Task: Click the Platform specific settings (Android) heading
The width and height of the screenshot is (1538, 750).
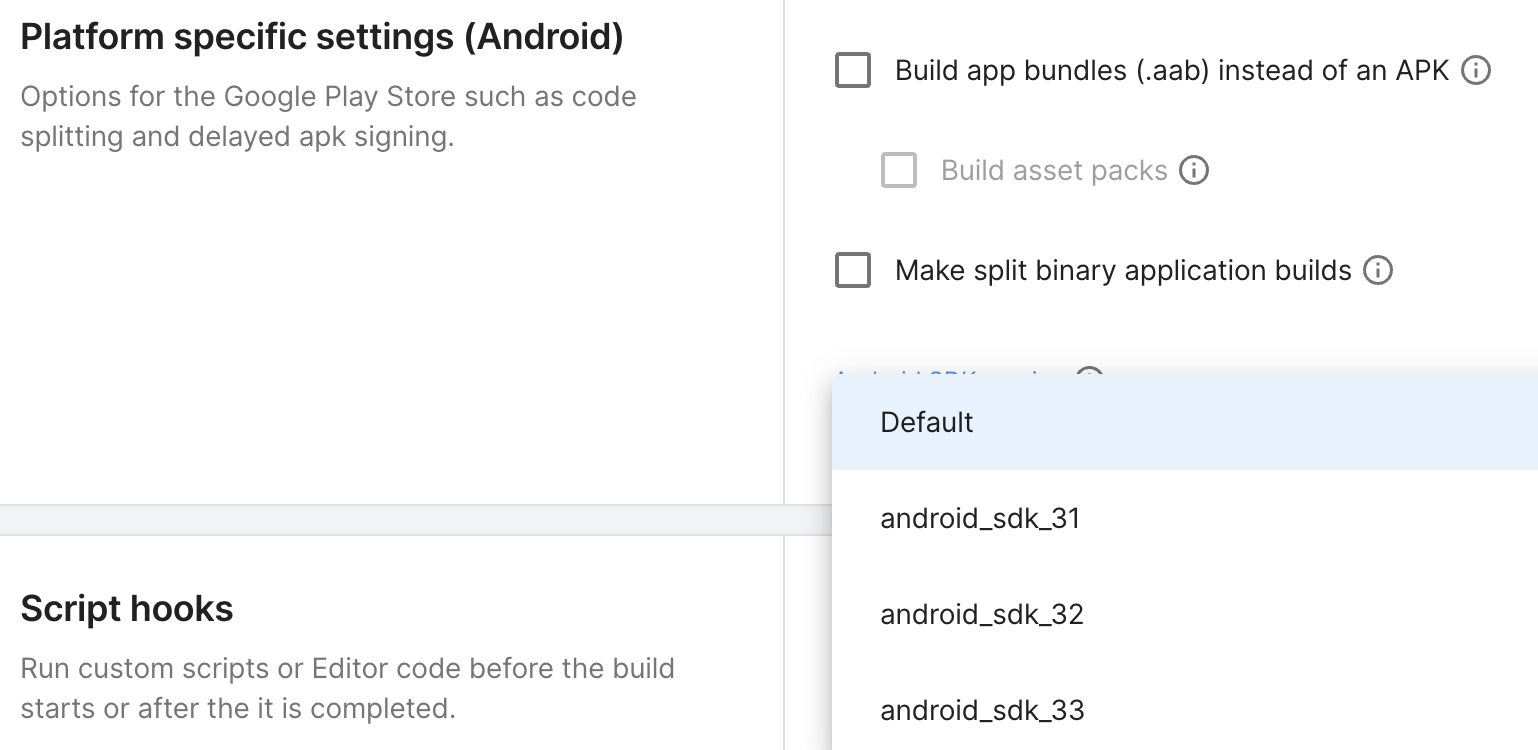Action: [x=321, y=37]
